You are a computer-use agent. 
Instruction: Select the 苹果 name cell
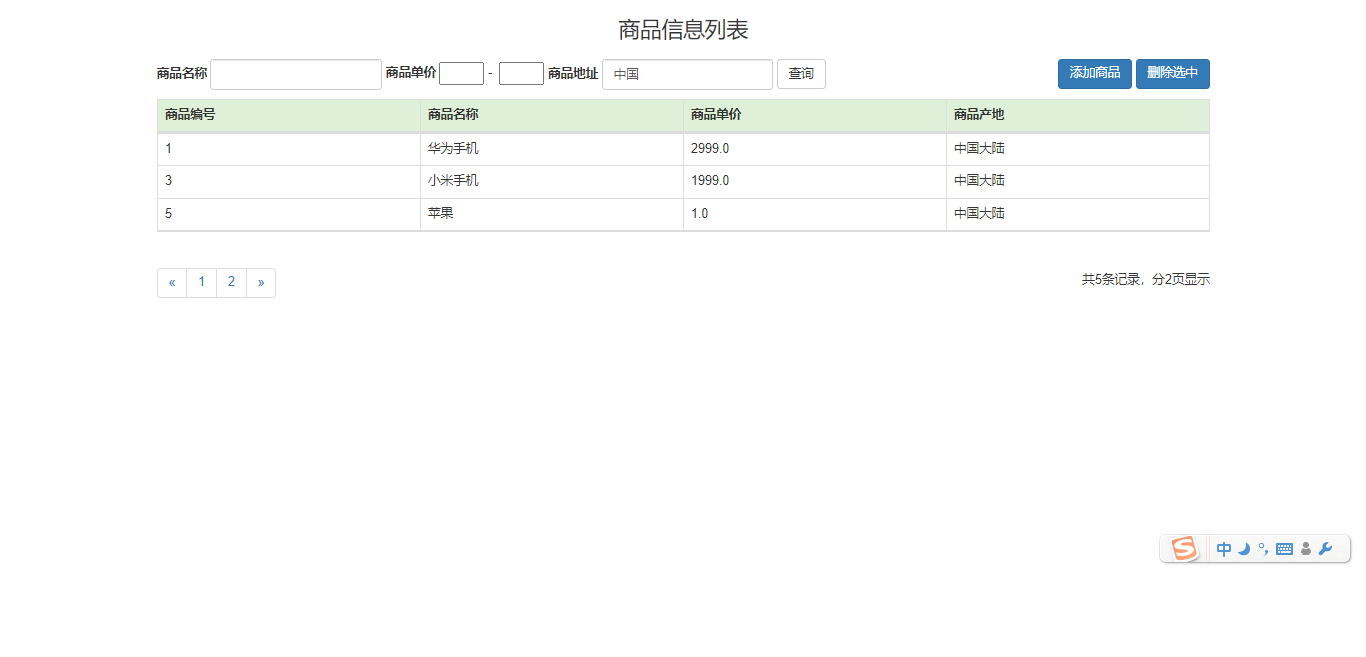pyautogui.click(x=552, y=214)
